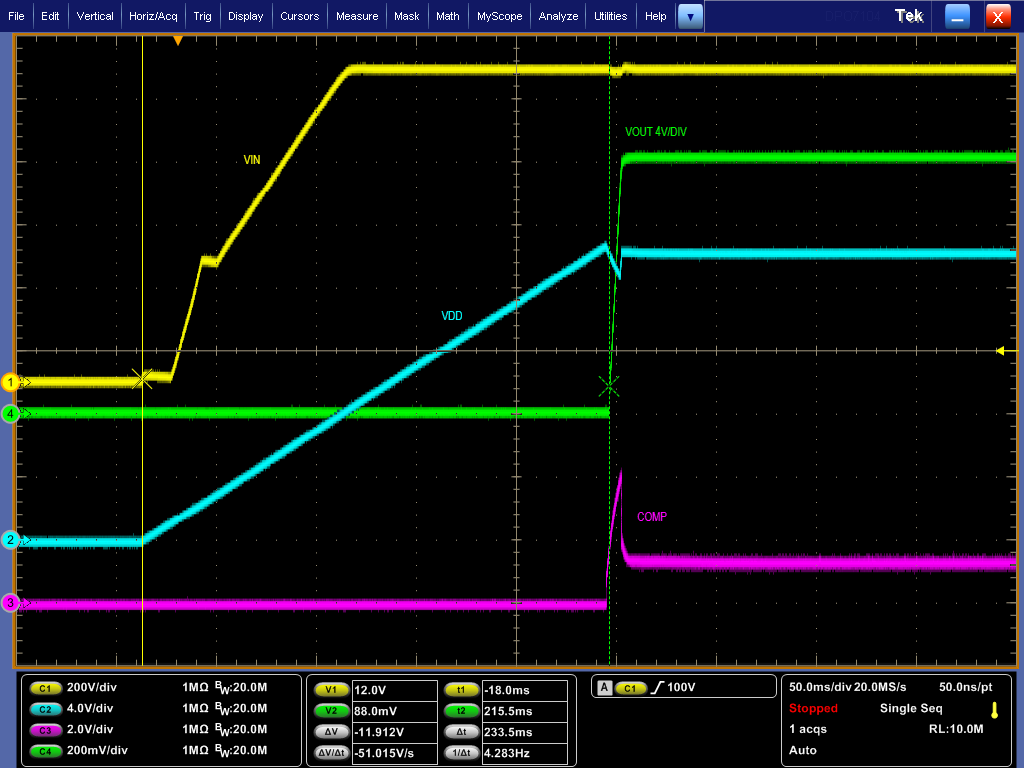Toggle the Stopped acquisition state
1024x768 pixels.
point(812,708)
